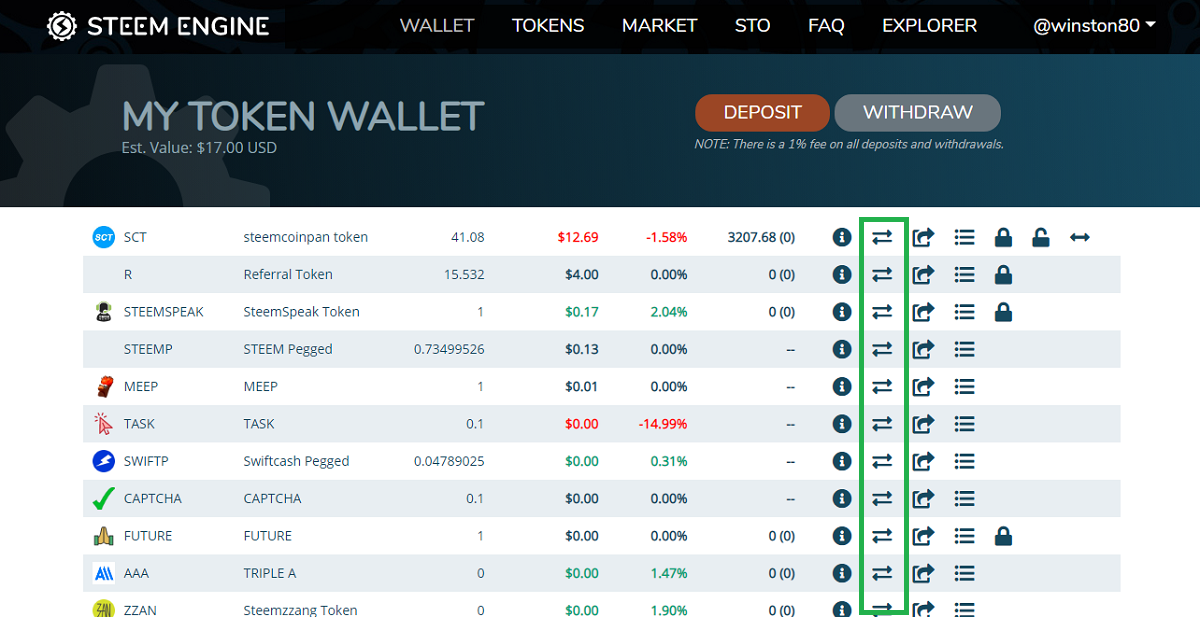Screen dimensions: 1200x617
Task: Click the STEEMSPEAK token logo
Action: (103, 312)
